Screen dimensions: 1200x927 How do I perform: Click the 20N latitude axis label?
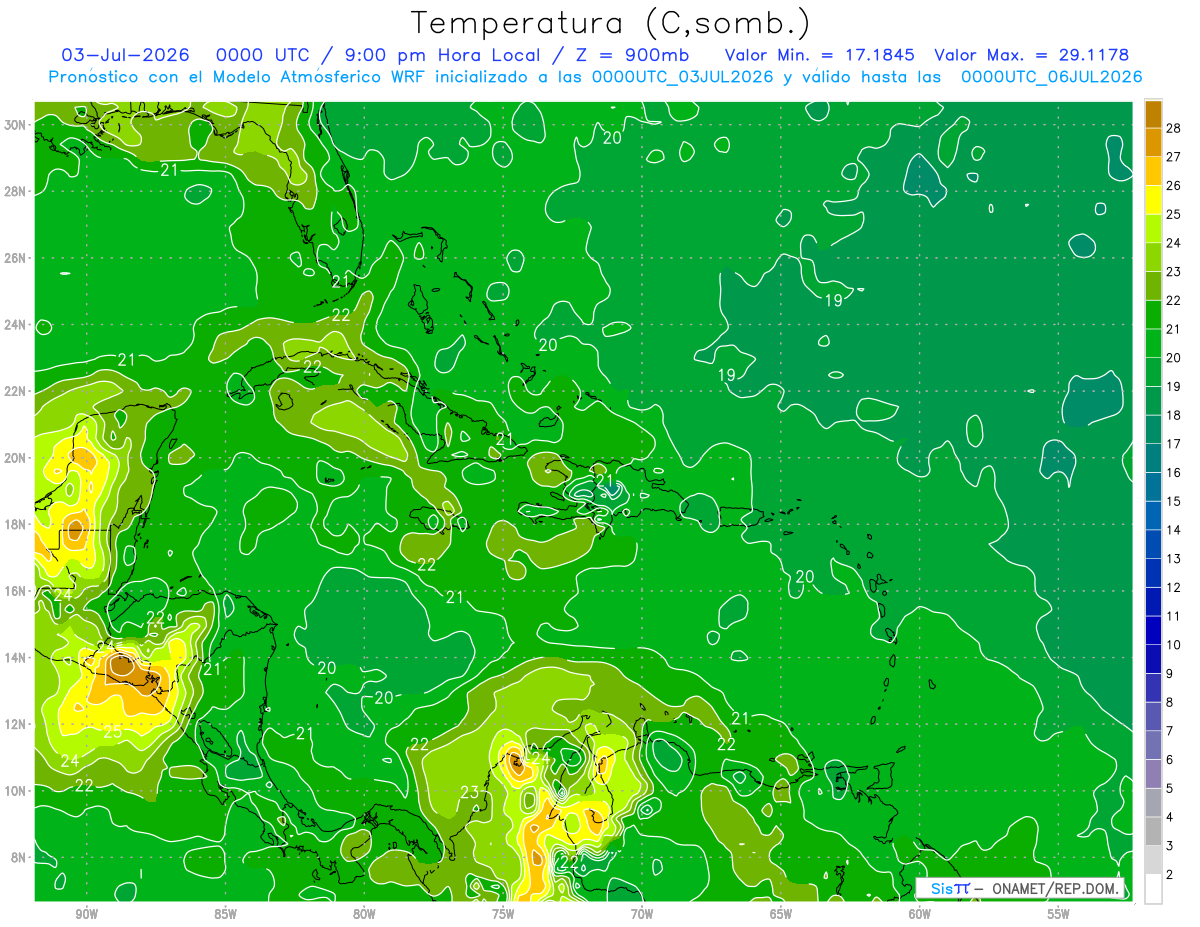point(14,458)
